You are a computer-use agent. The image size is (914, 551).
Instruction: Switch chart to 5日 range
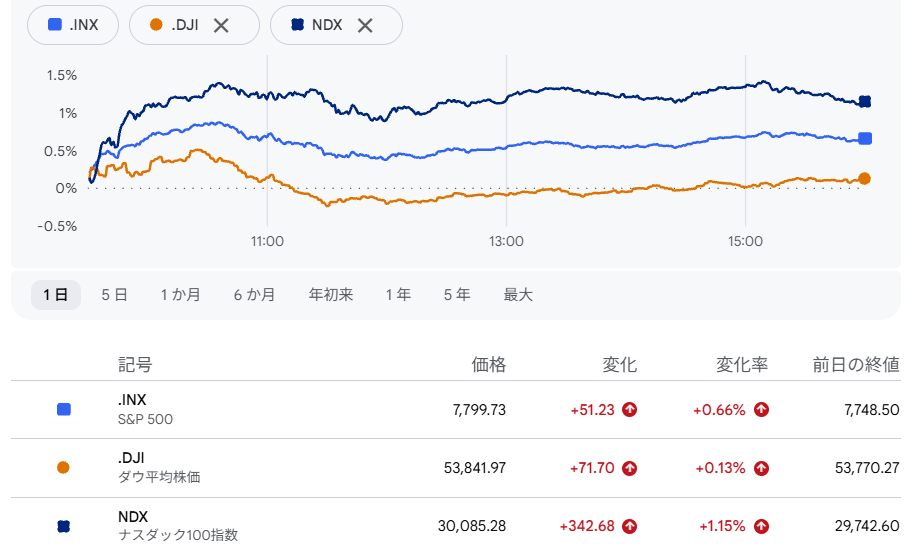pos(114,294)
